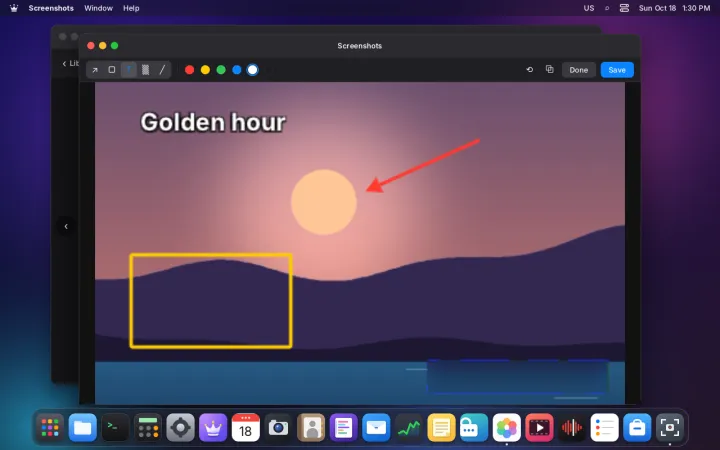720x450 pixels.
Task: Open the Files folder app in dock
Action: click(x=83, y=428)
